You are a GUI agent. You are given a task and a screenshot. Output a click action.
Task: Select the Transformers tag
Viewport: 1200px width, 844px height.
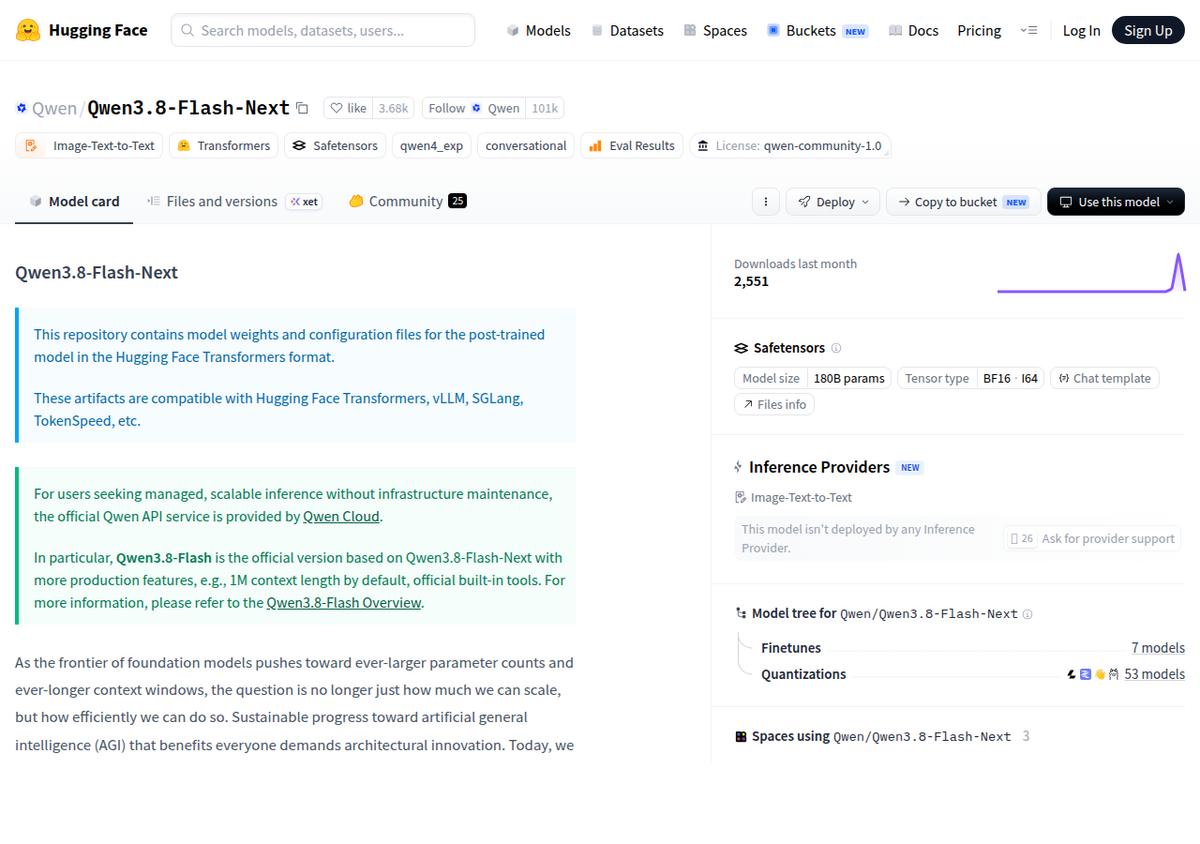pos(223,146)
